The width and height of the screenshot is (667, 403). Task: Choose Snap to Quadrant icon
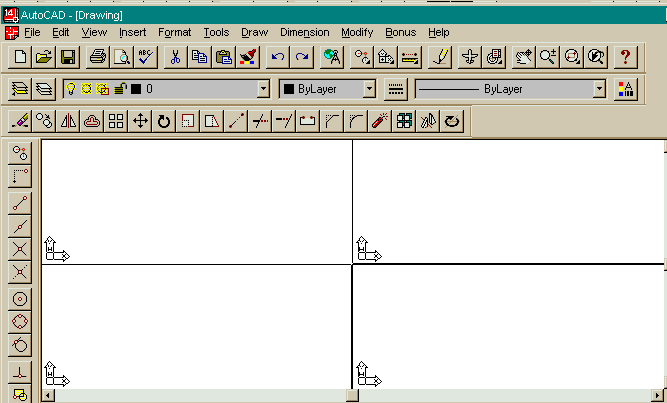(x=20, y=322)
